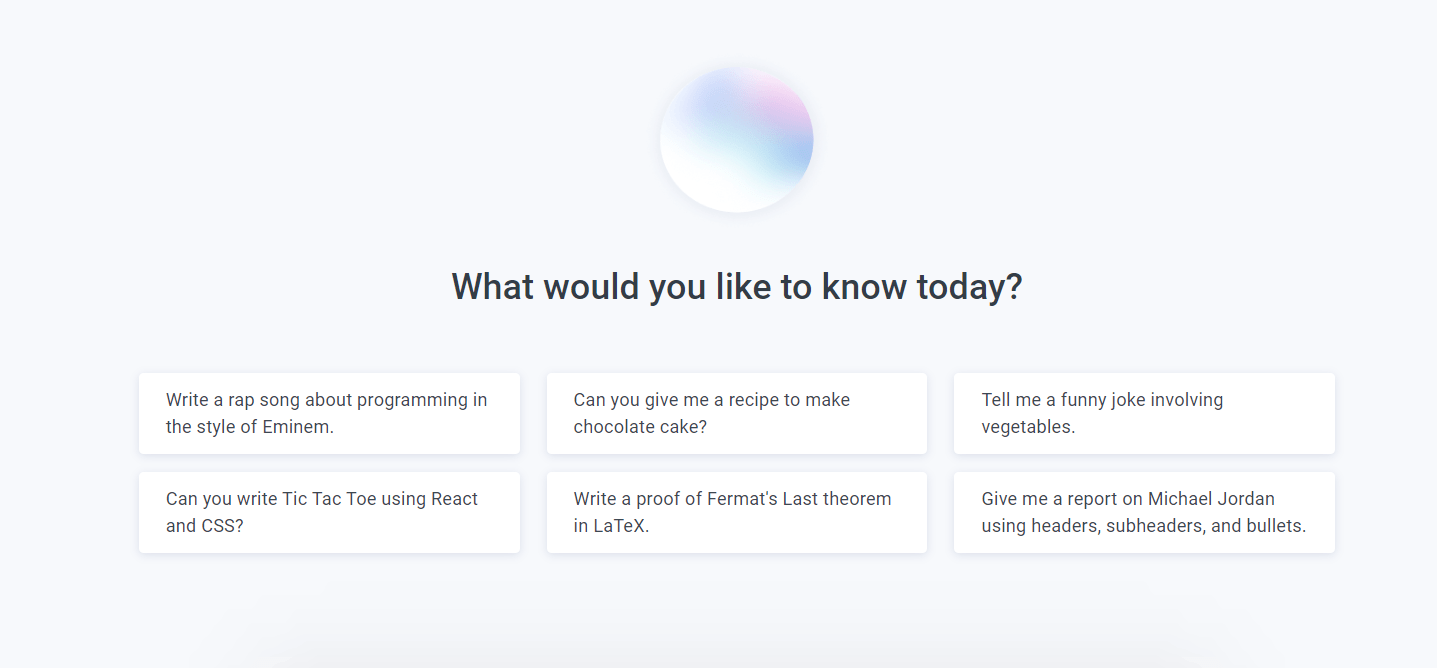Image resolution: width=1437 pixels, height=668 pixels.
Task: Select the Fermat's Last theorem LaTeX card
Action: (x=737, y=512)
